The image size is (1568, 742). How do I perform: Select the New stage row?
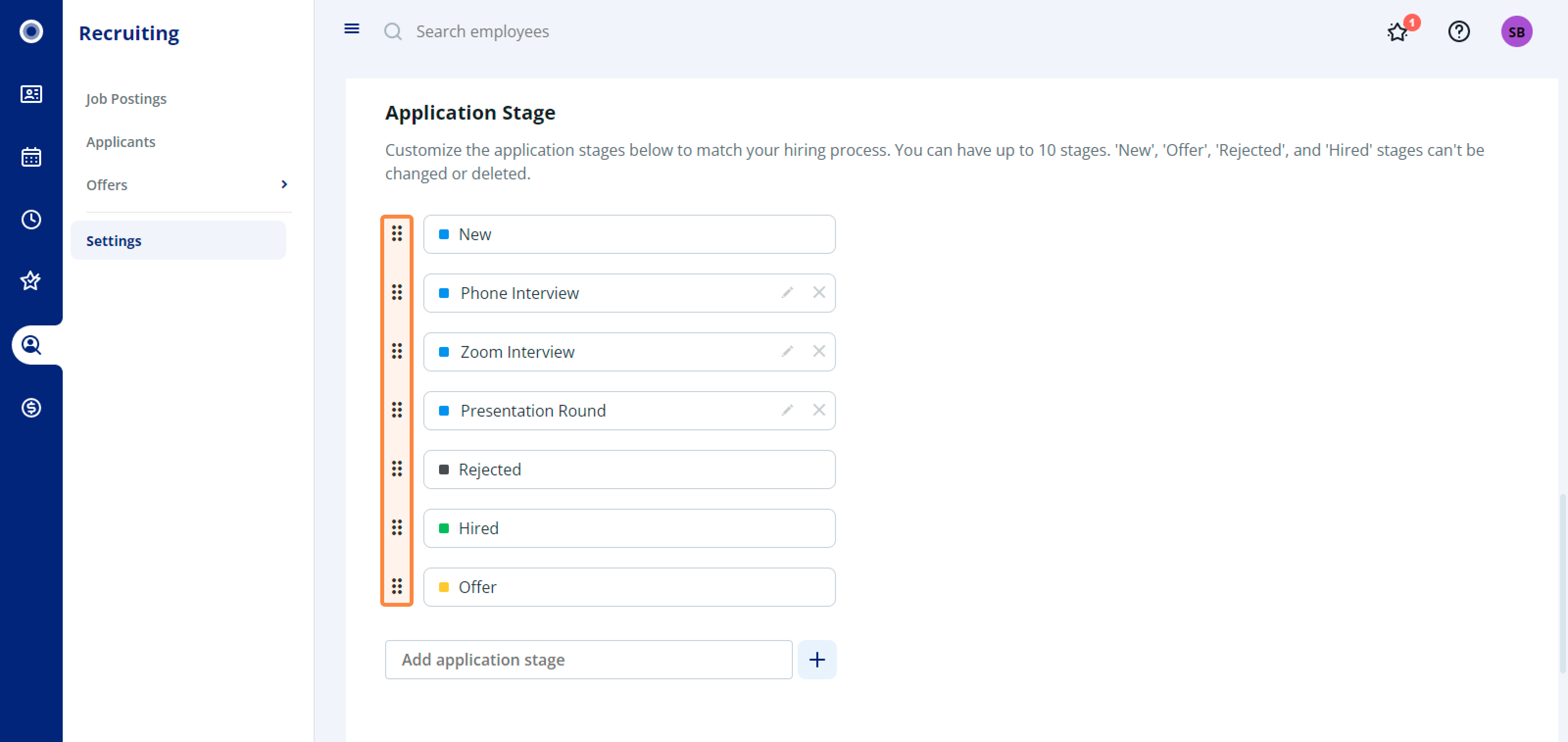coord(629,234)
